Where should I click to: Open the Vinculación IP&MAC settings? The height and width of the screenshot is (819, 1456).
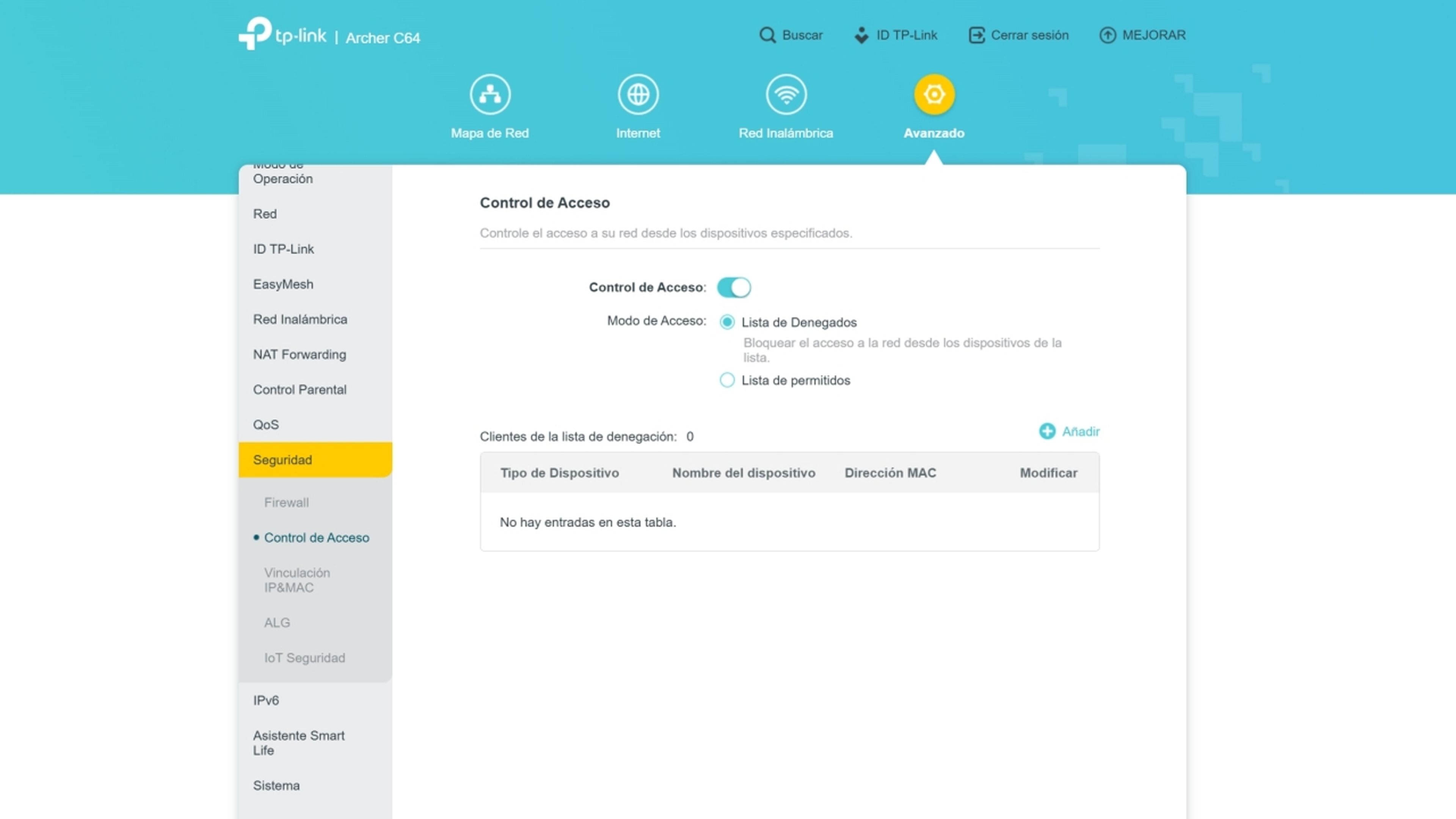pyautogui.click(x=297, y=580)
